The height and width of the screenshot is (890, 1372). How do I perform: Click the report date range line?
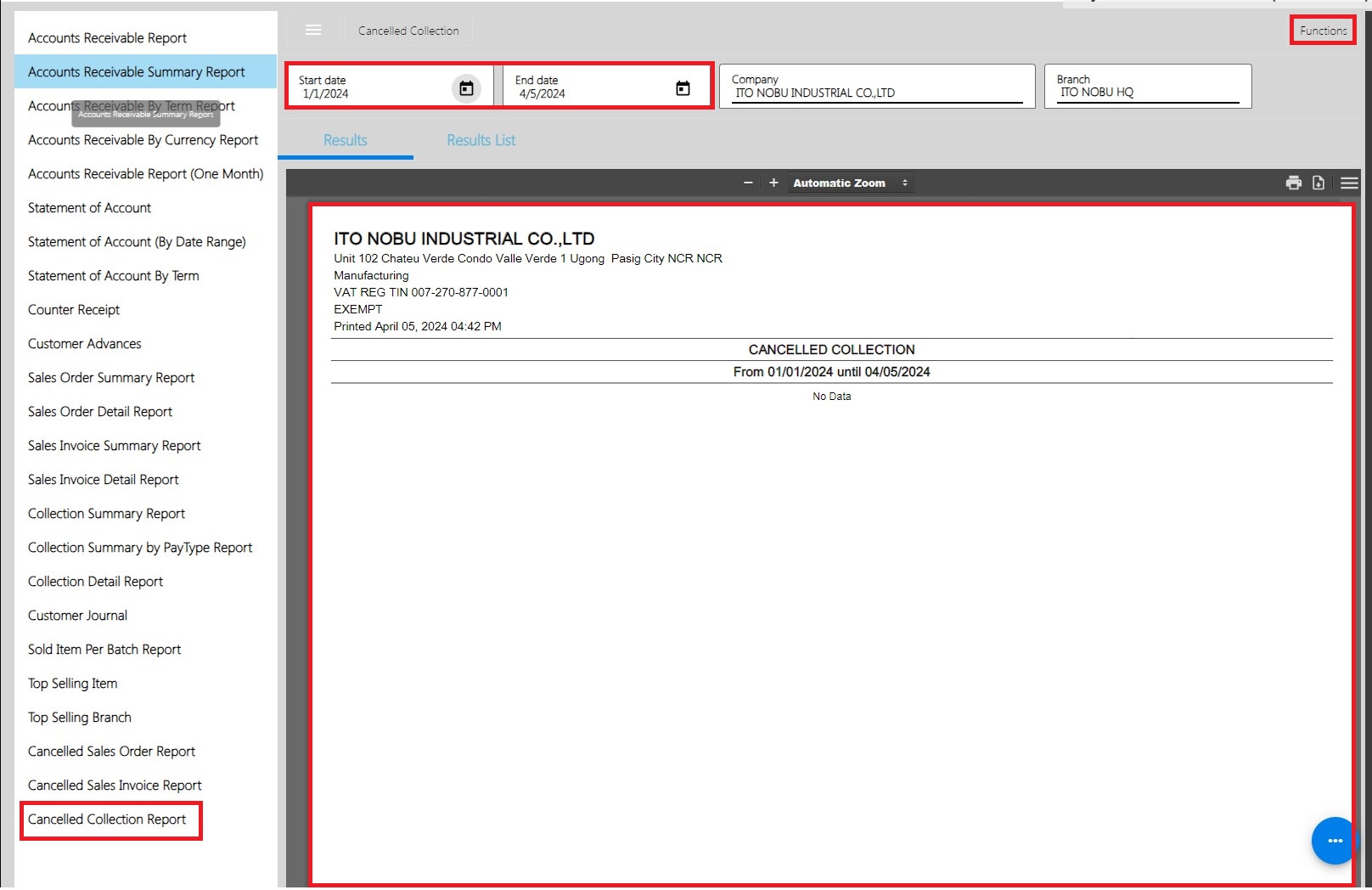[x=831, y=372]
